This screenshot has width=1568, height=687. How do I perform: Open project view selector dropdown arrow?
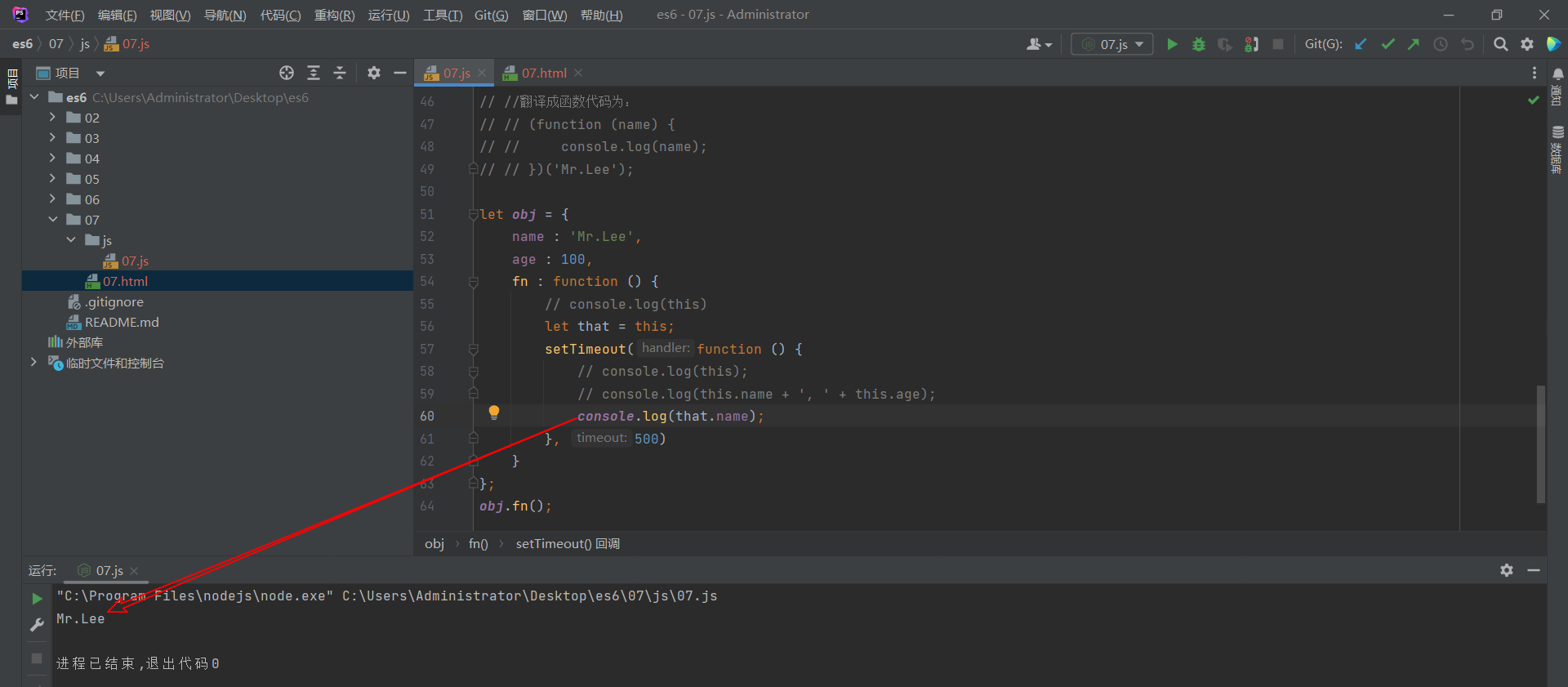click(x=100, y=74)
